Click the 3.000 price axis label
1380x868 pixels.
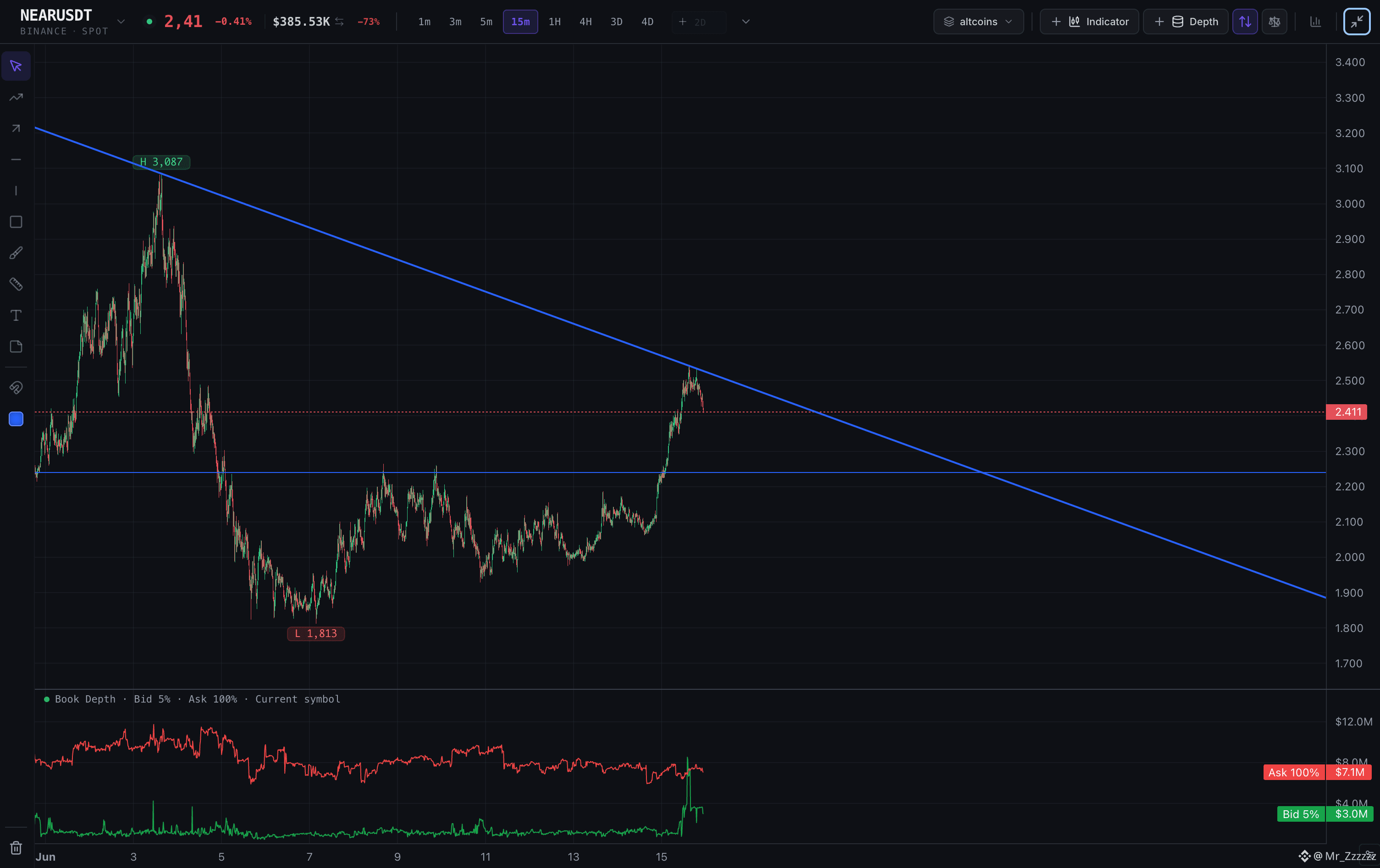pyautogui.click(x=1350, y=204)
